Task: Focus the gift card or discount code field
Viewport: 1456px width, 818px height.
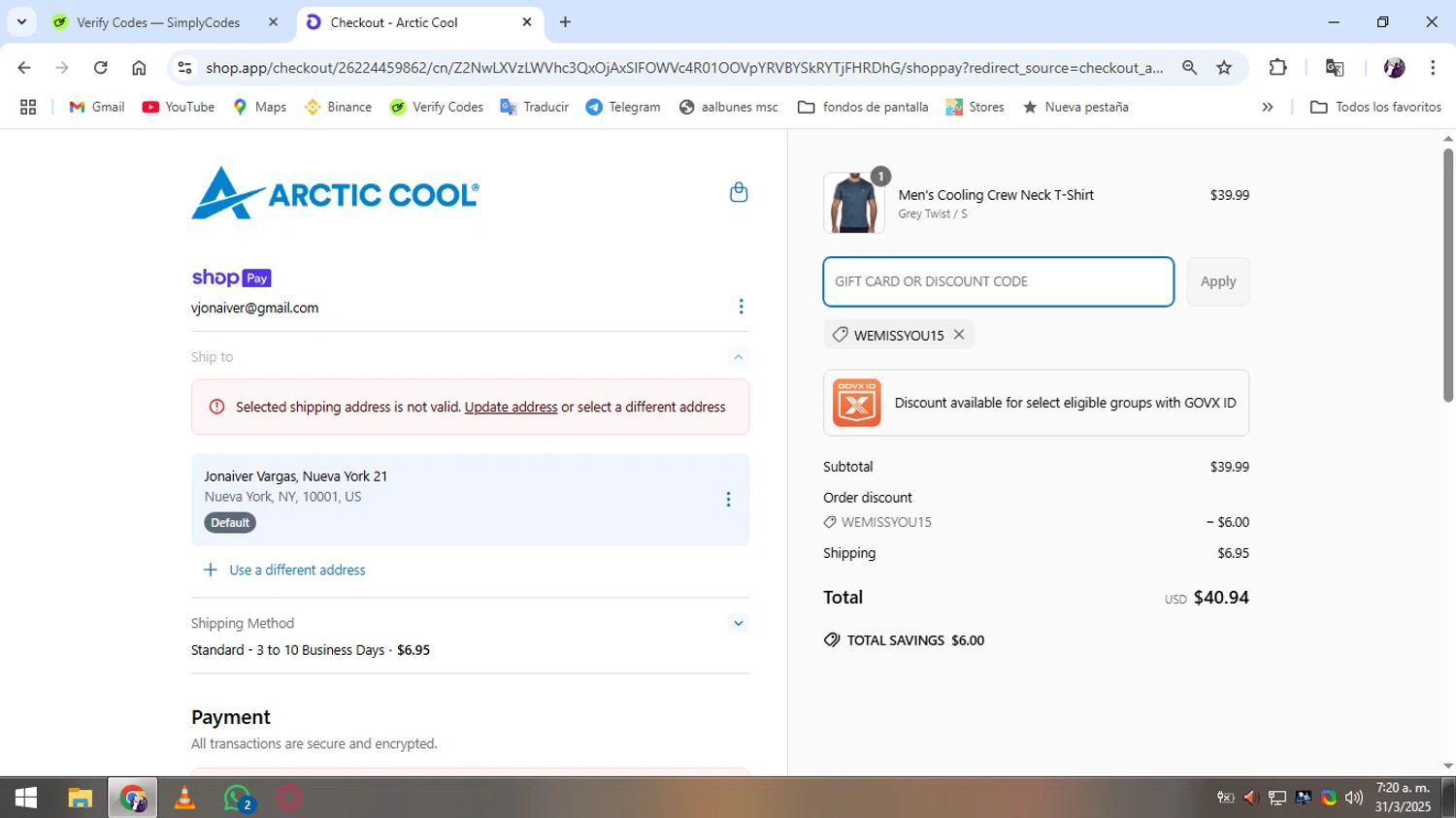Action: (999, 281)
